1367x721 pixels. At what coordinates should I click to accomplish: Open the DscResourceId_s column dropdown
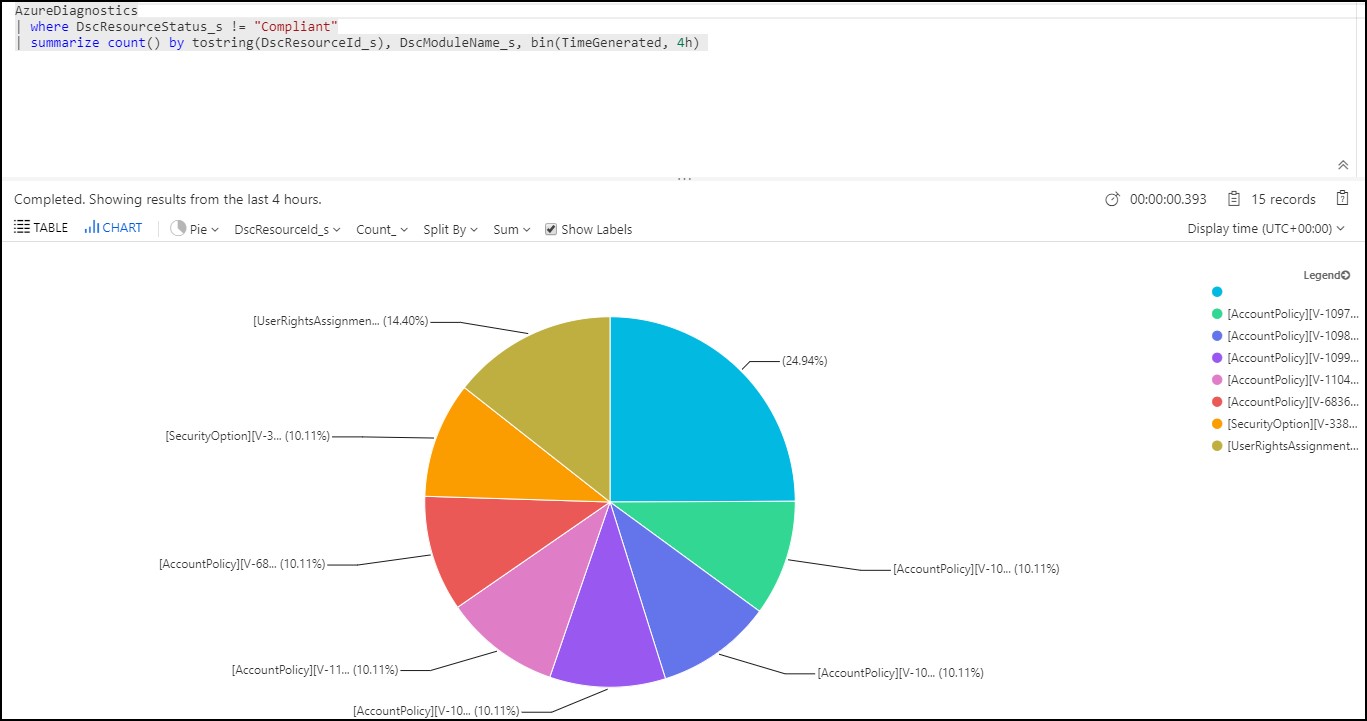point(288,229)
